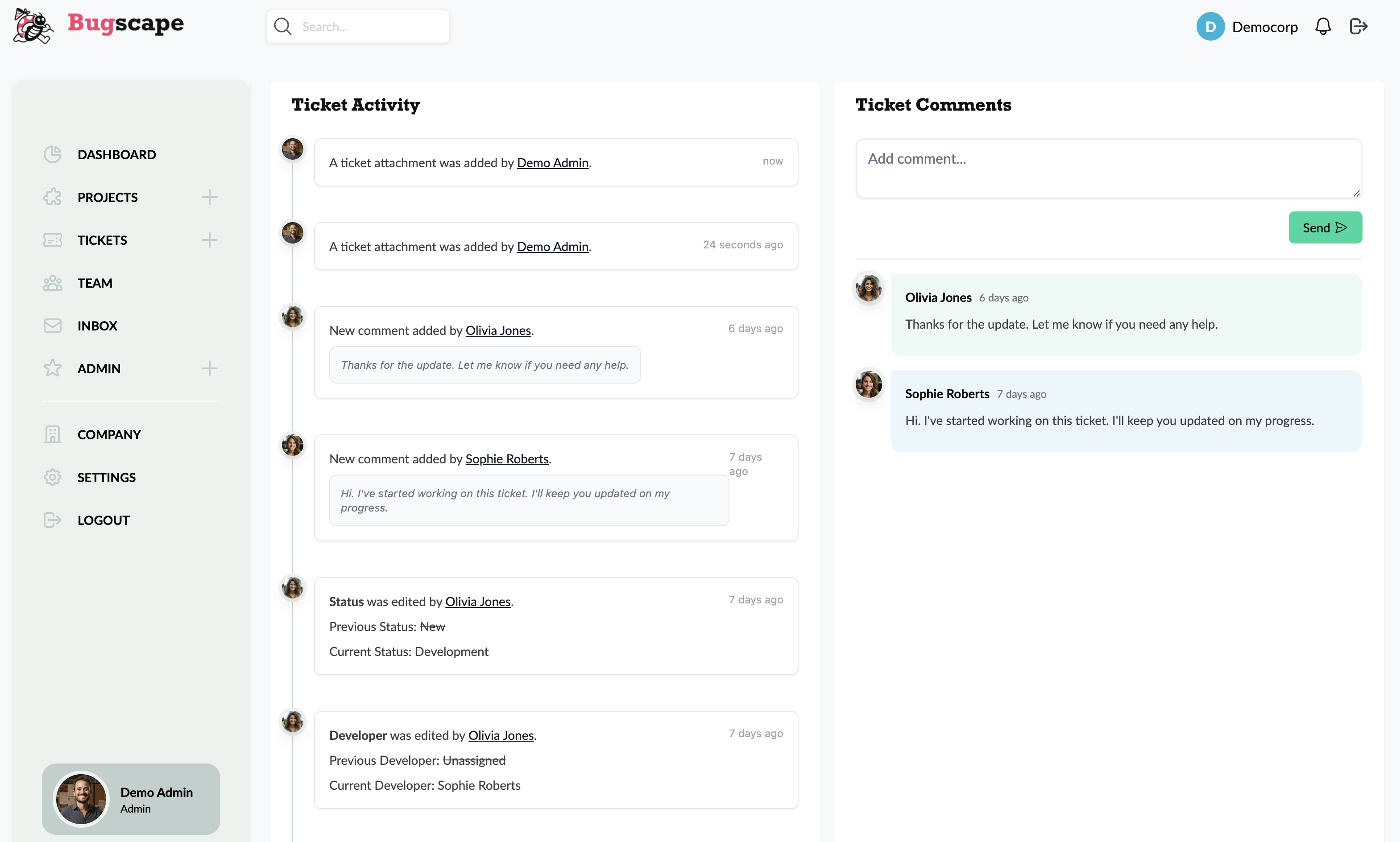Send the ticket comment
1400x842 pixels.
point(1325,227)
